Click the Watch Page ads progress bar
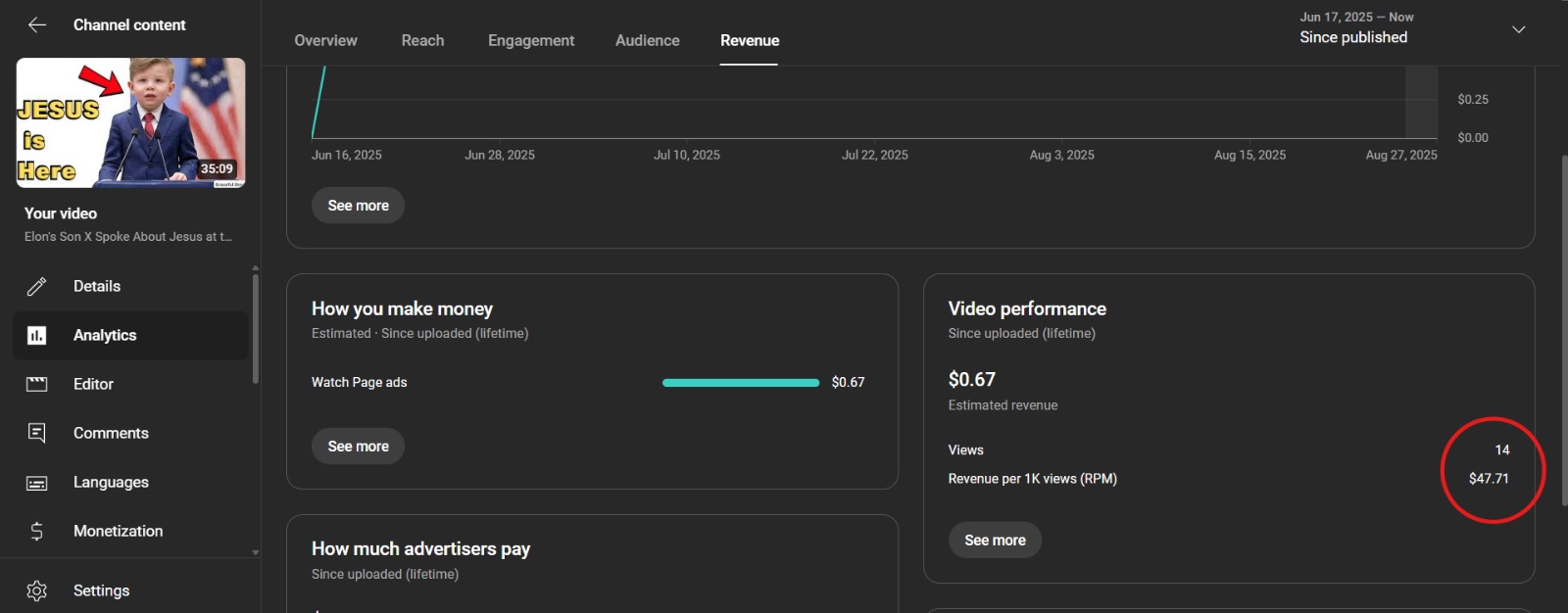The width and height of the screenshot is (1568, 613). click(741, 383)
